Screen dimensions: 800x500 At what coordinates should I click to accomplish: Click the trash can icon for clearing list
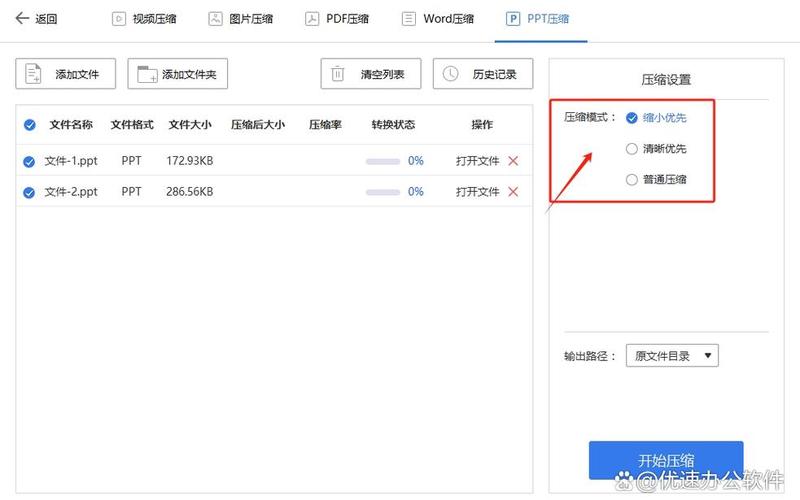coord(337,73)
